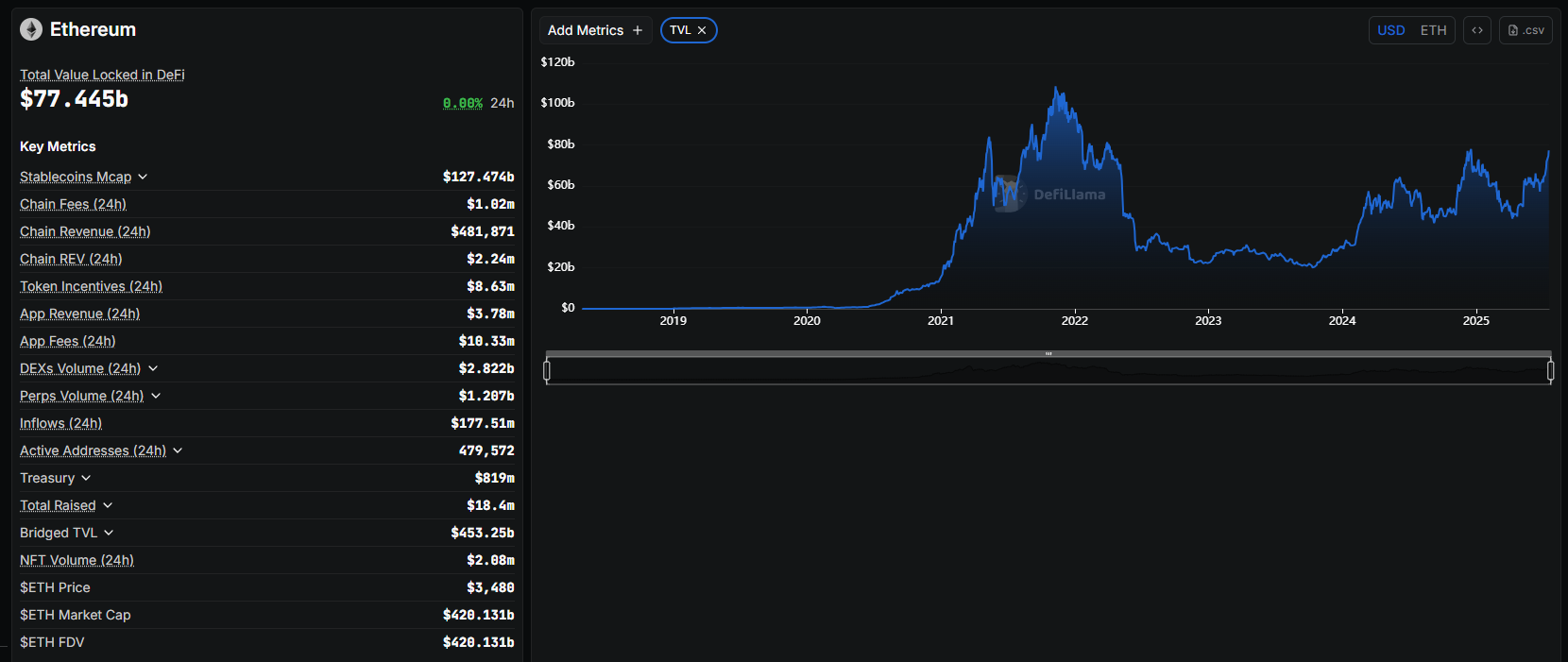Click the Inflows (24h) label
The width and height of the screenshot is (1568, 662).
[60, 423]
